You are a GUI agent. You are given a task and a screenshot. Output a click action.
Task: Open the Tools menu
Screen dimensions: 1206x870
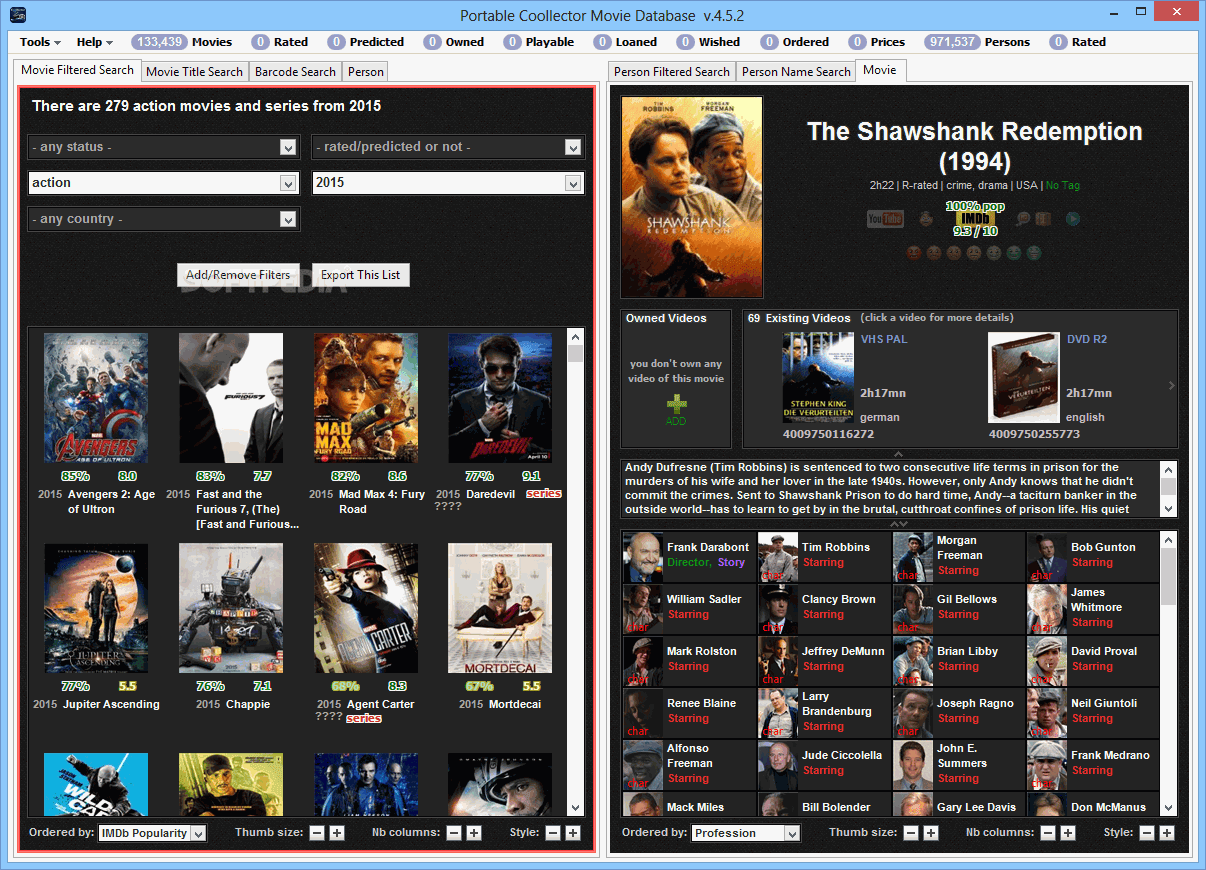(40, 42)
